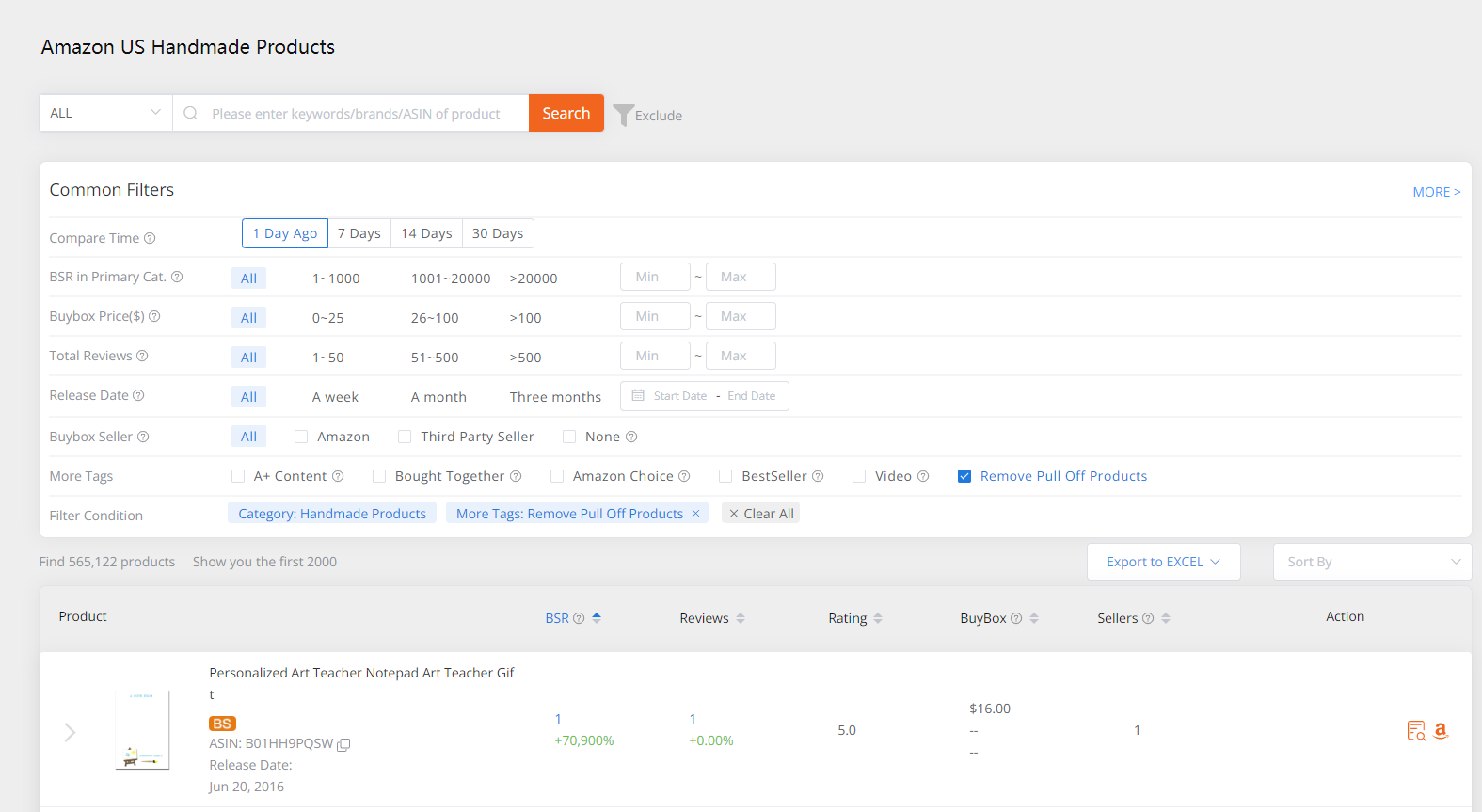Select the 30 Days compare time tab

498,233
